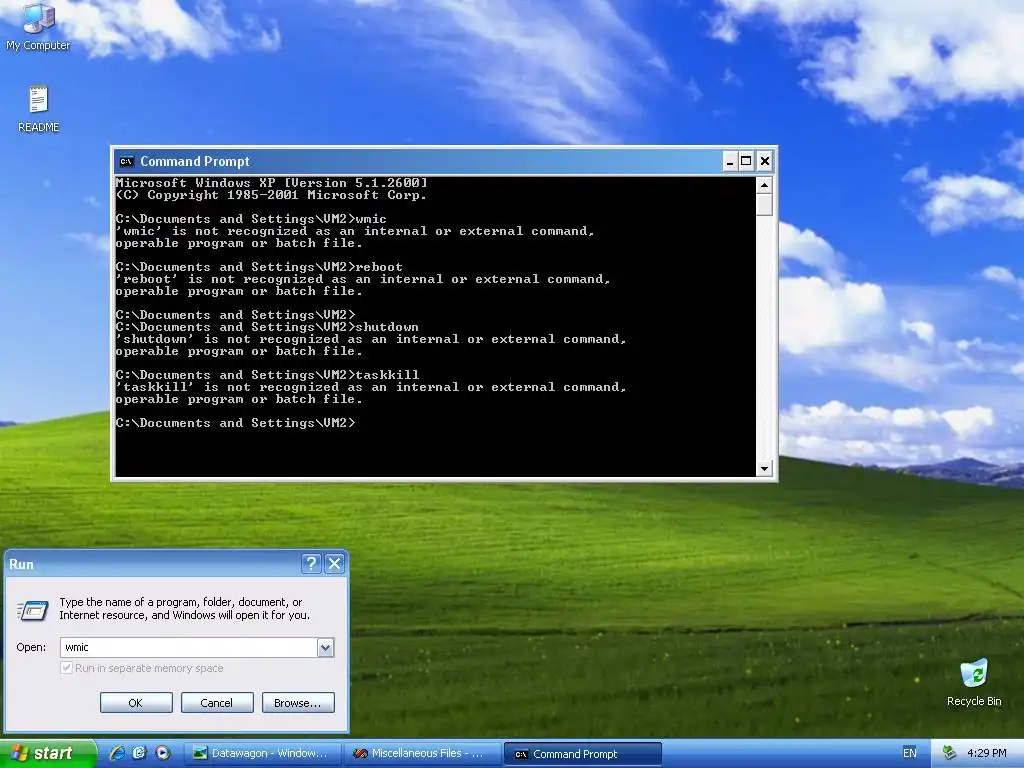Viewport: 1024px width, 768px height.
Task: Click Command Prompt scrollbar down arrow
Action: pyautogui.click(x=764, y=468)
